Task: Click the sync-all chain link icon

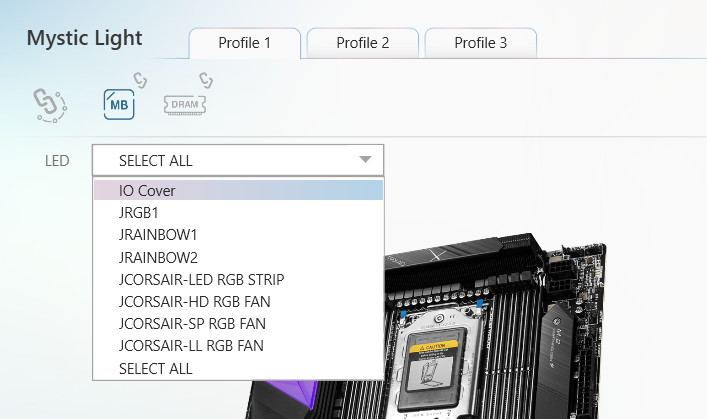Action: [50, 102]
